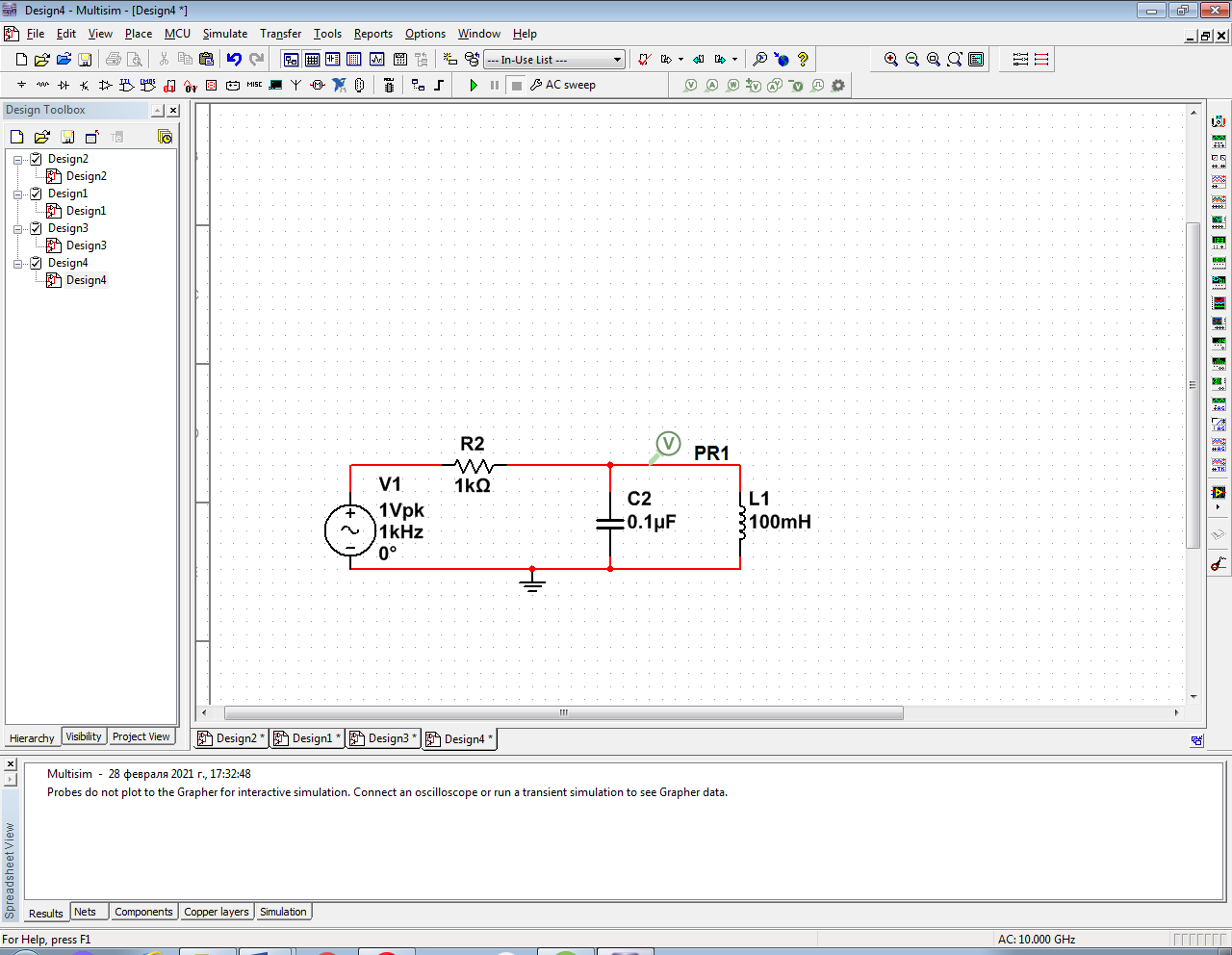
Task: Place an RF antenna component icon
Action: (296, 85)
